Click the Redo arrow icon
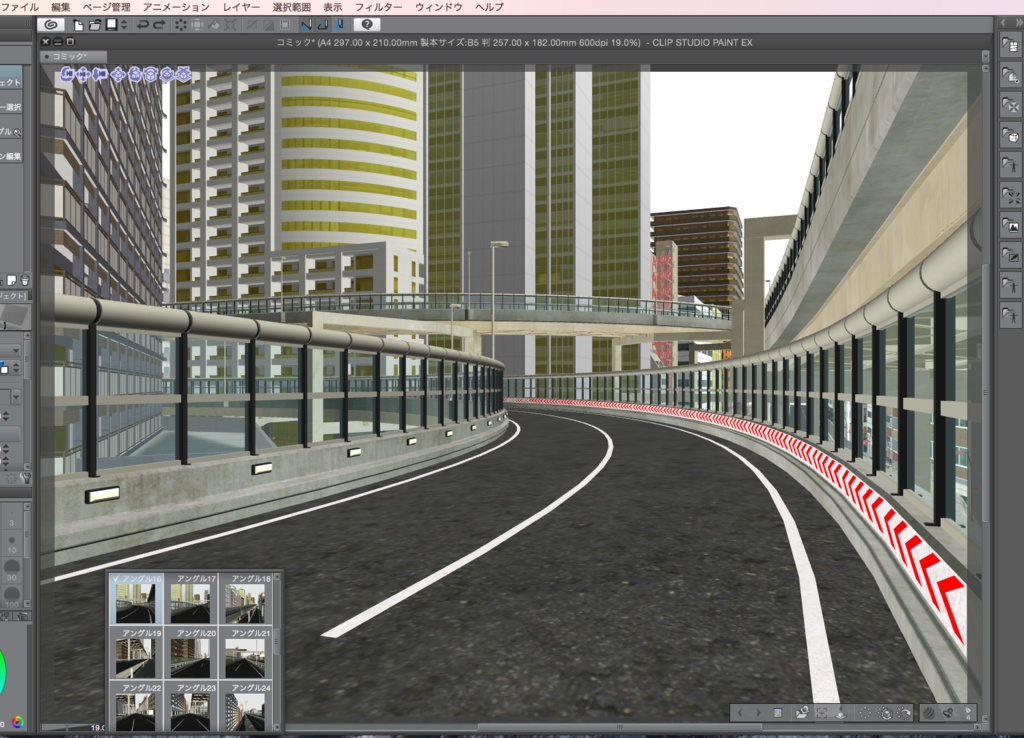Viewport: 1024px width, 738px height. 159,25
